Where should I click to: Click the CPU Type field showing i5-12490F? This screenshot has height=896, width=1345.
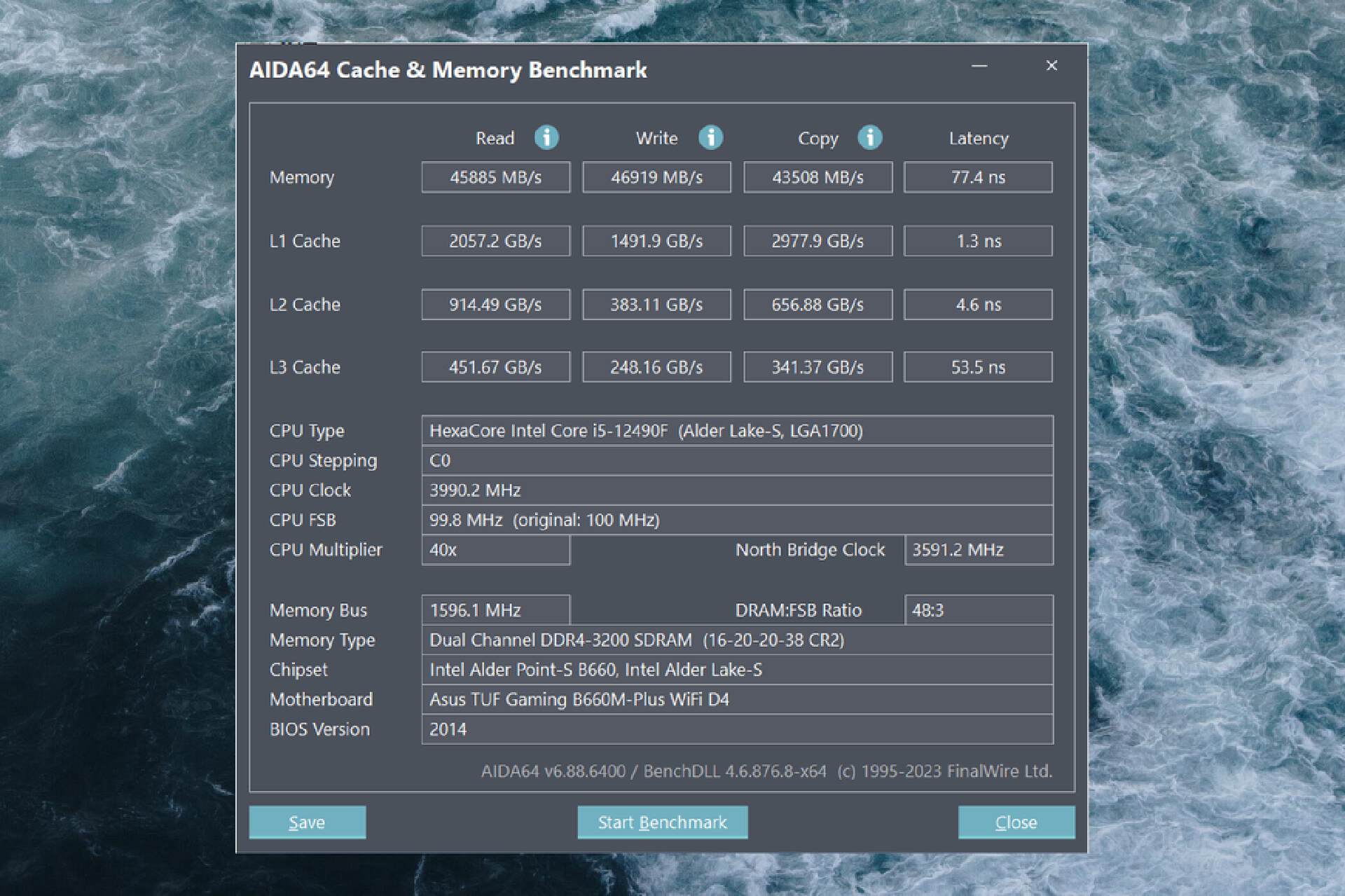pyautogui.click(x=737, y=431)
